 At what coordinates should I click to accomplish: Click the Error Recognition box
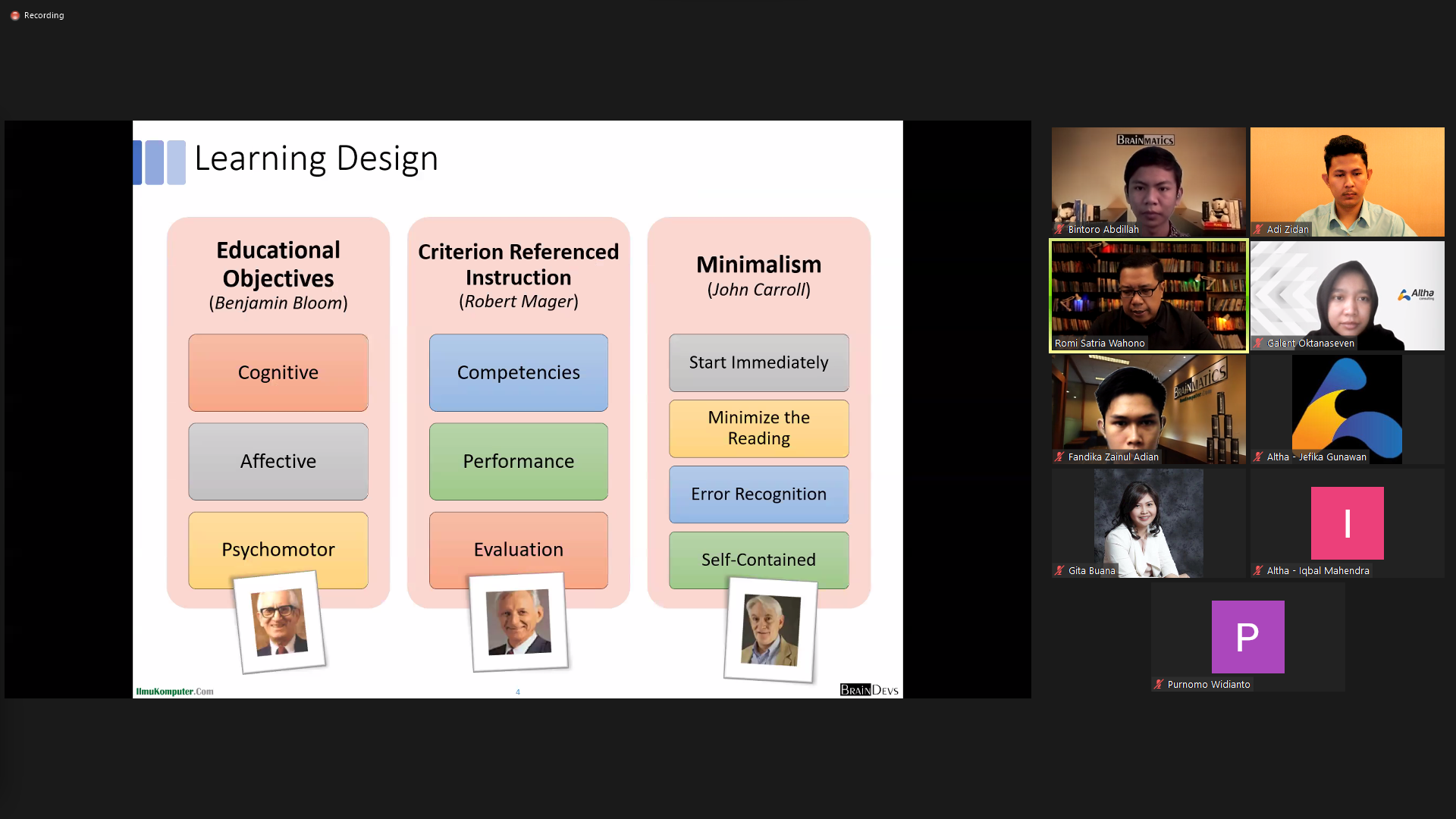click(758, 494)
